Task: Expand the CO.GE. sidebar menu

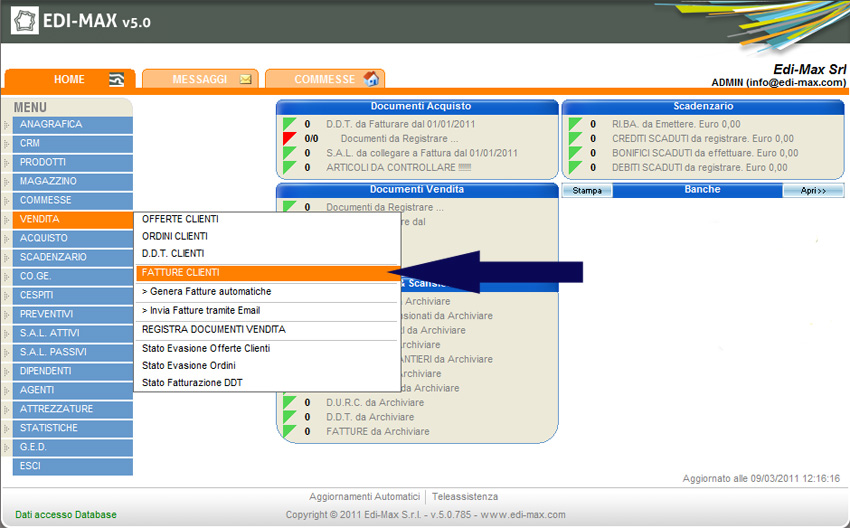Action: pos(7,277)
